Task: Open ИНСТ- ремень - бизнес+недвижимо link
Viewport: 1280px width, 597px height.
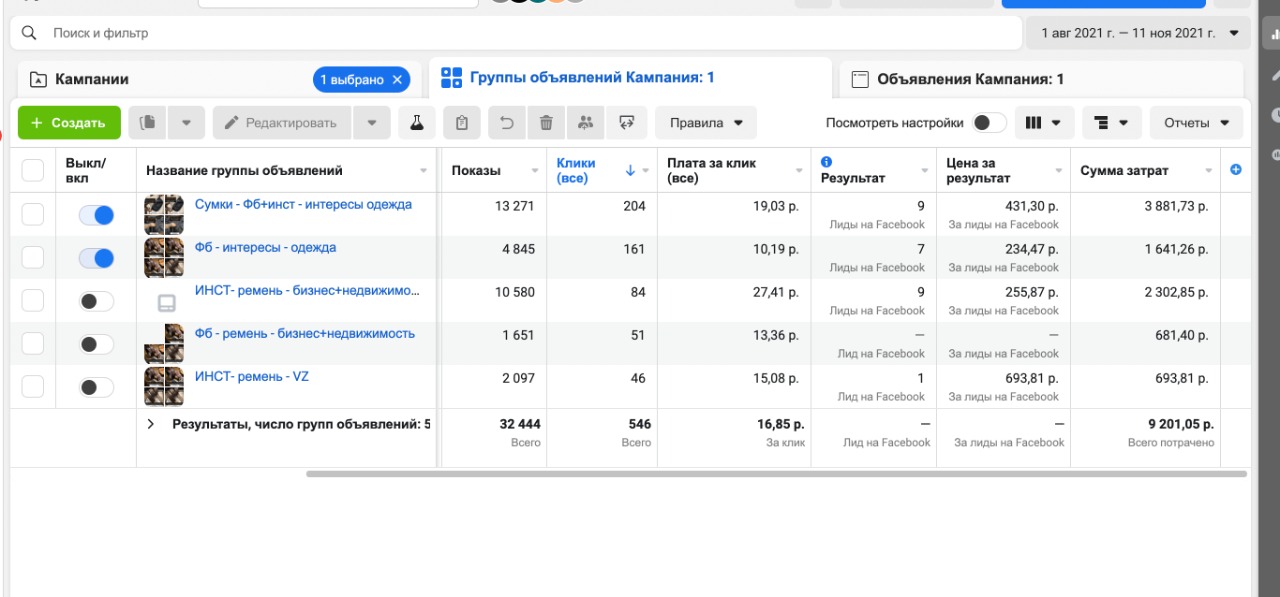Action: coord(307,290)
